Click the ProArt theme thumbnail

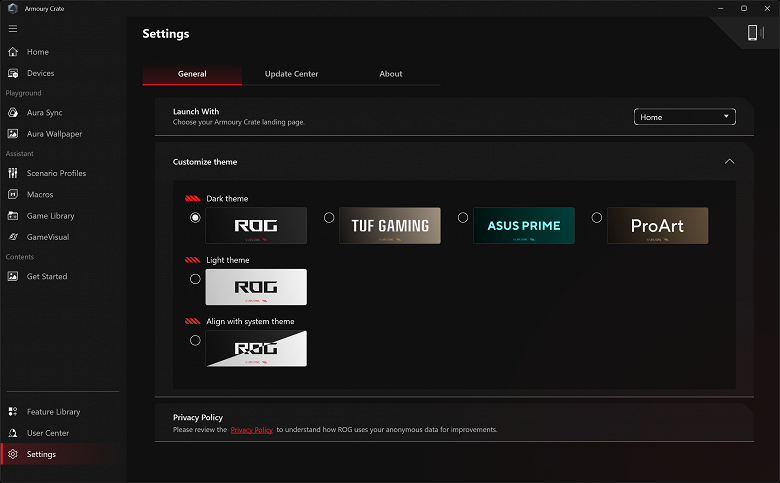657,226
